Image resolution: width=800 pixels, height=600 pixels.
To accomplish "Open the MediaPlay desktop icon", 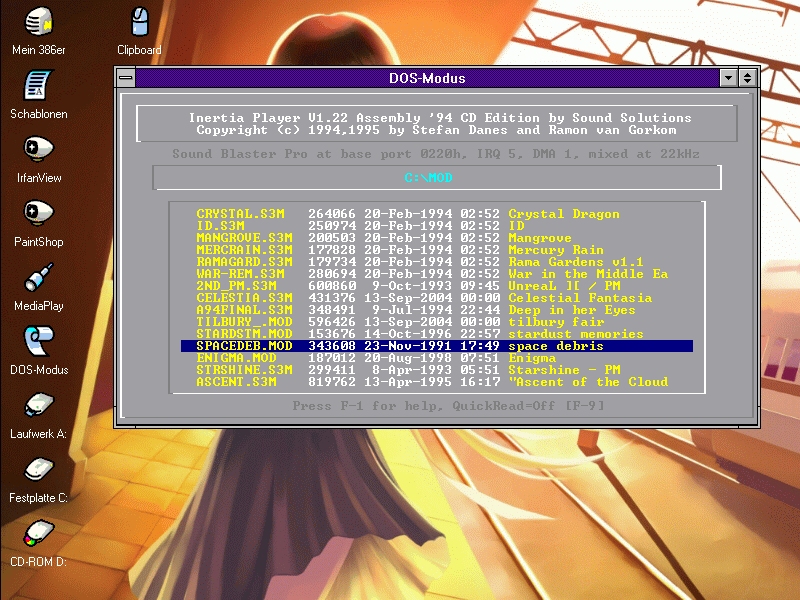I will point(39,287).
